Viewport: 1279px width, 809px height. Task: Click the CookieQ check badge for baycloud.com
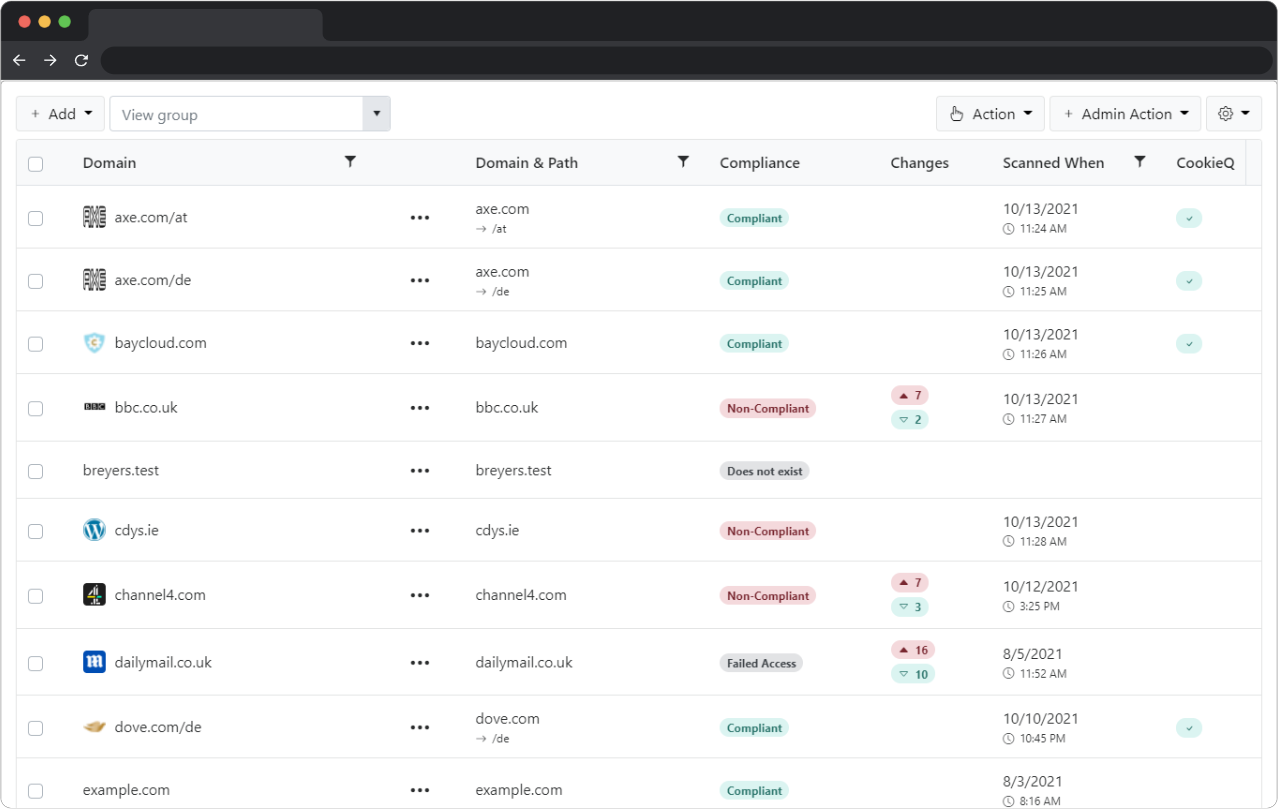click(1188, 344)
